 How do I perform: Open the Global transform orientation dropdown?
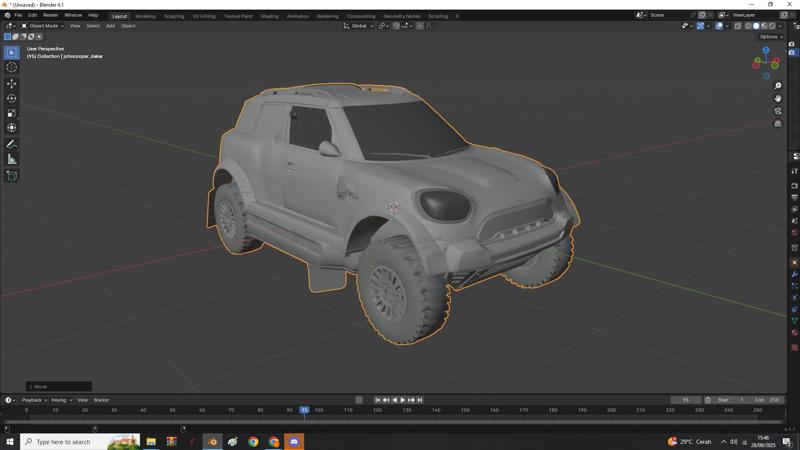click(x=358, y=26)
